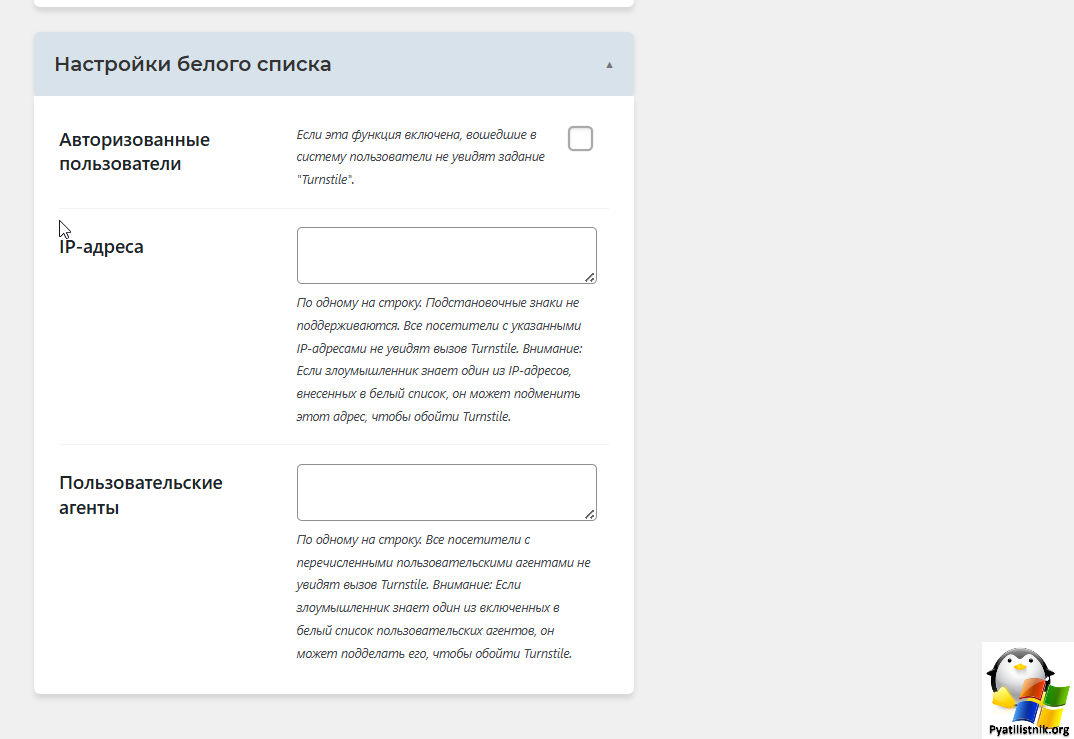Click into the Пользовательские агенты text area
Viewport: 1074px width, 739px height.
click(447, 492)
